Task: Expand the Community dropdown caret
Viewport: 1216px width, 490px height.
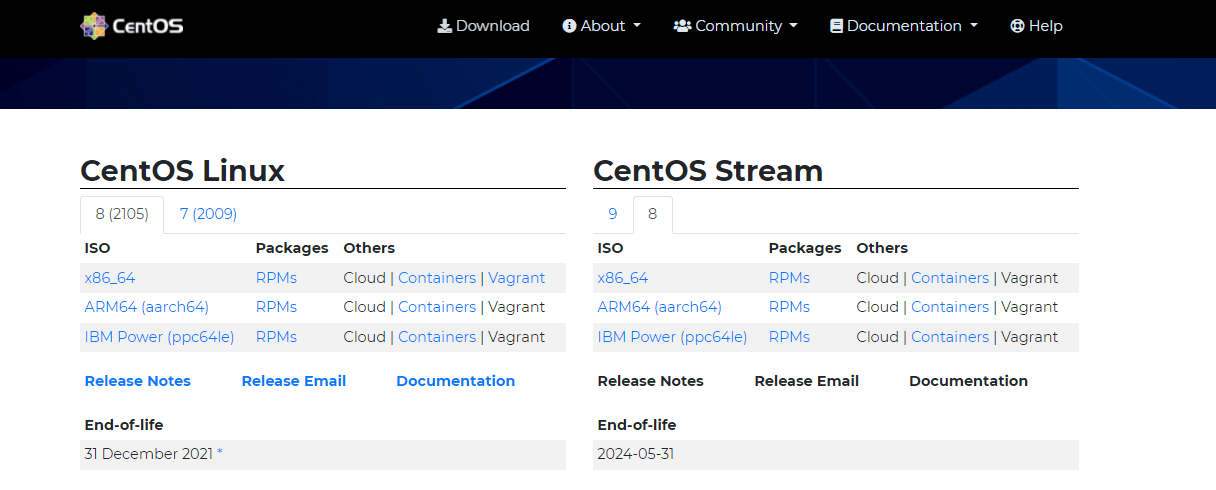Action: 794,27
